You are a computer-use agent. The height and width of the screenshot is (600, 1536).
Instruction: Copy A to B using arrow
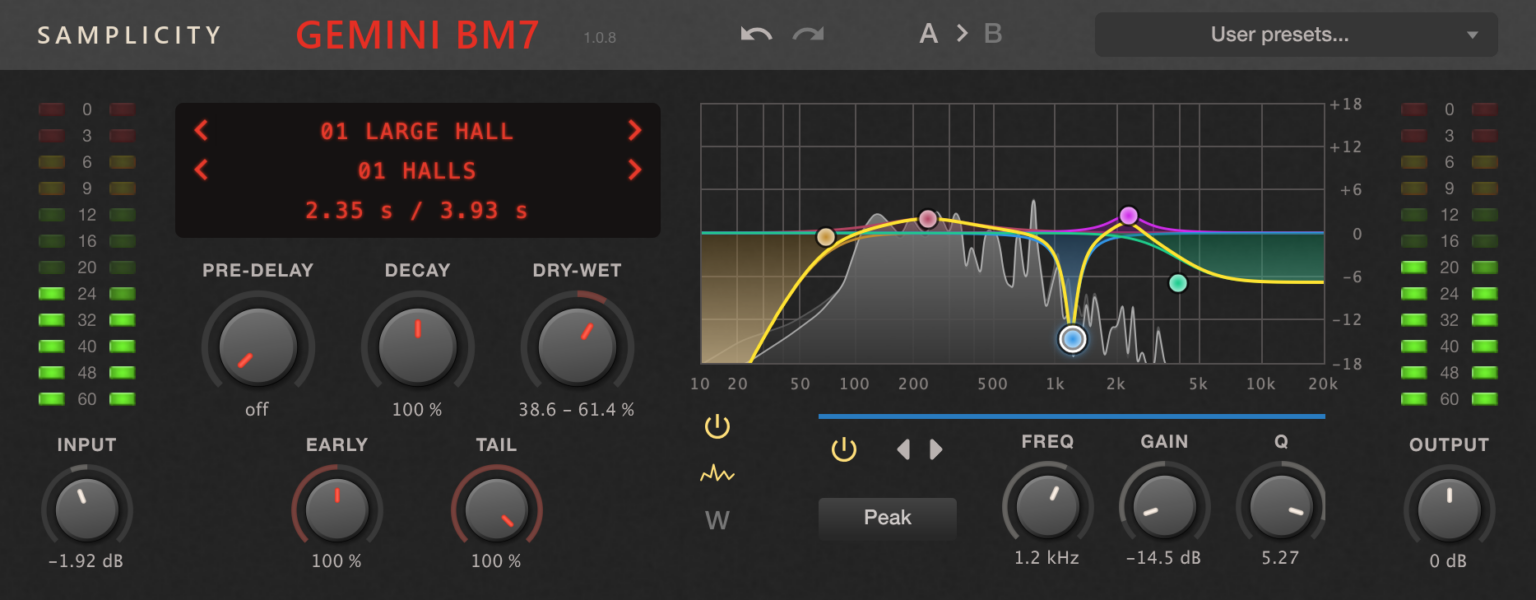coord(961,34)
